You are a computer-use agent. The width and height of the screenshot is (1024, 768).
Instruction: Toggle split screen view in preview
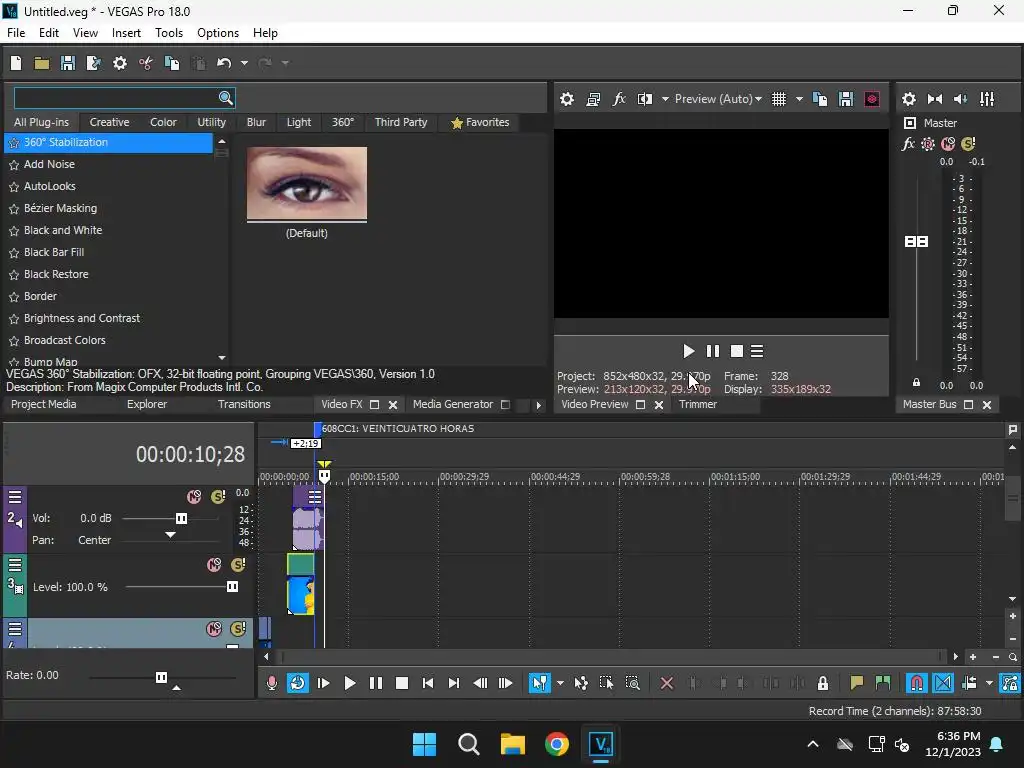point(645,99)
